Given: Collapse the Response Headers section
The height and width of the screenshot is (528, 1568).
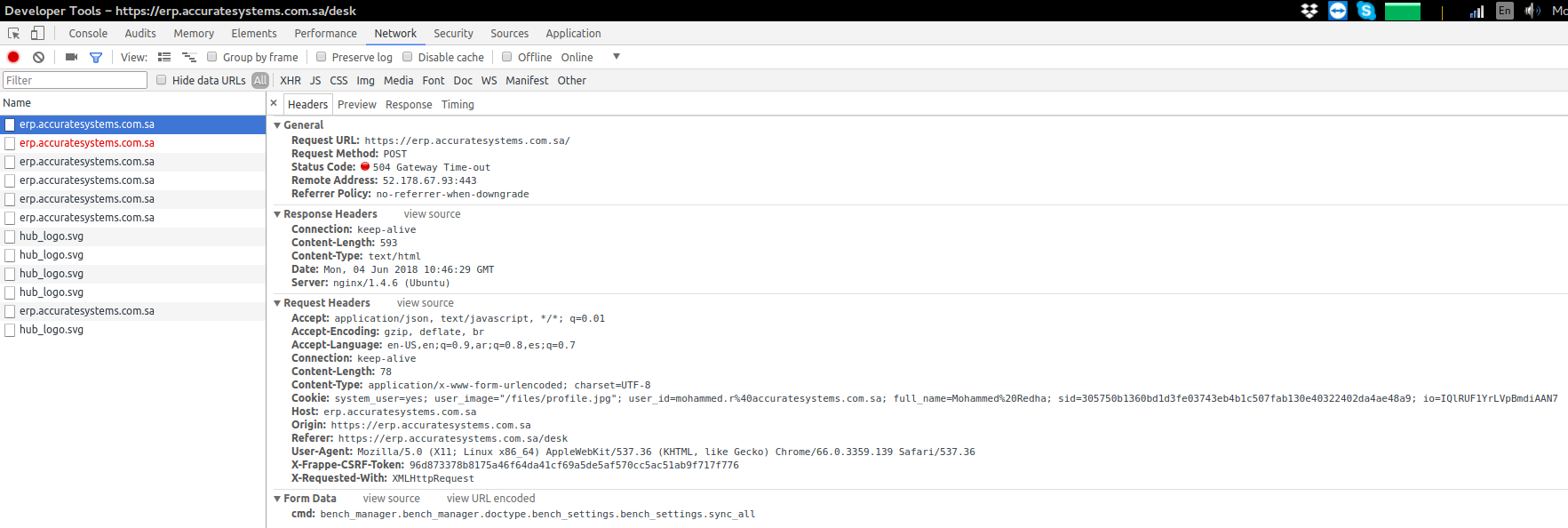Looking at the screenshot, I should (277, 214).
